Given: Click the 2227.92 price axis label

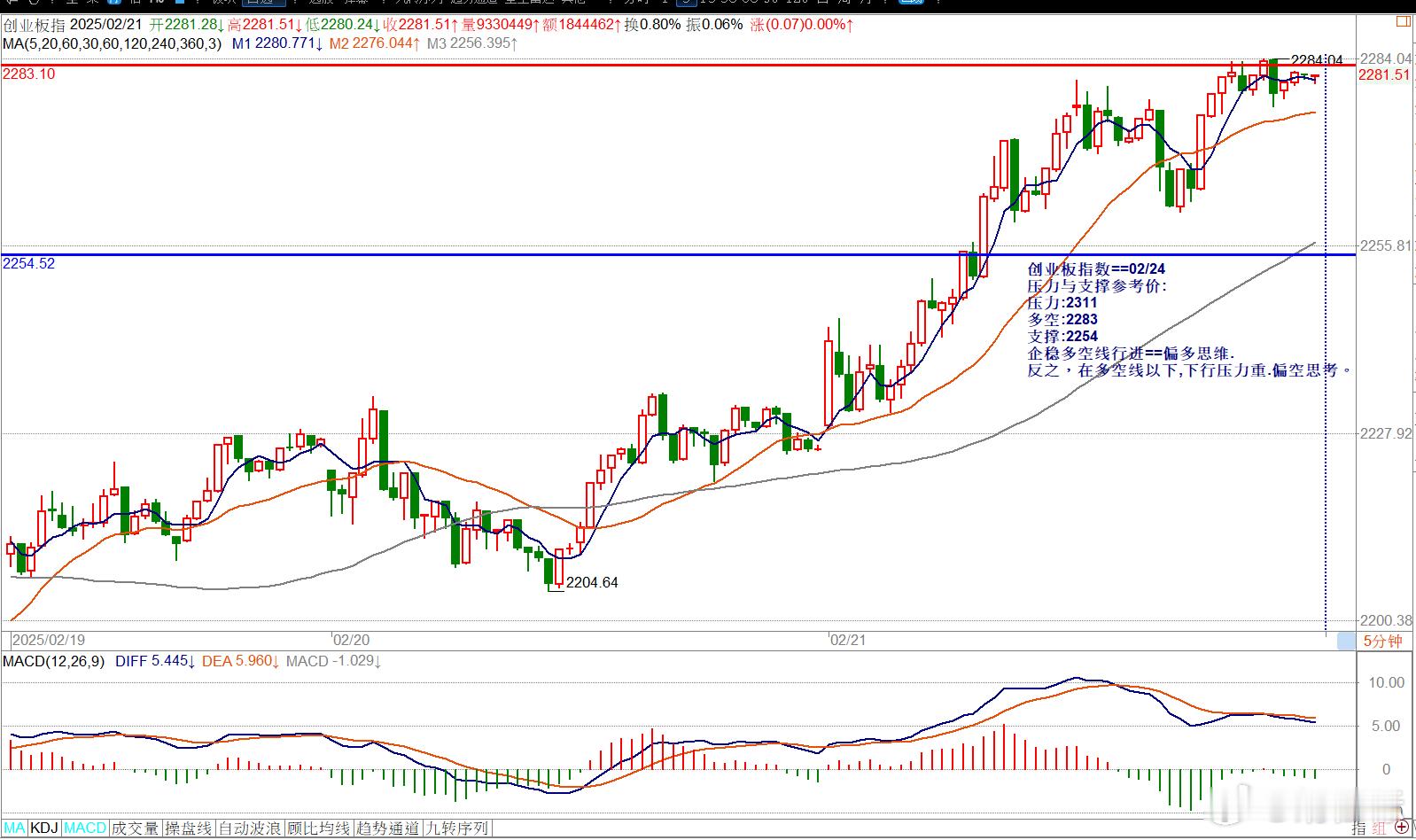Looking at the screenshot, I should (x=1386, y=433).
